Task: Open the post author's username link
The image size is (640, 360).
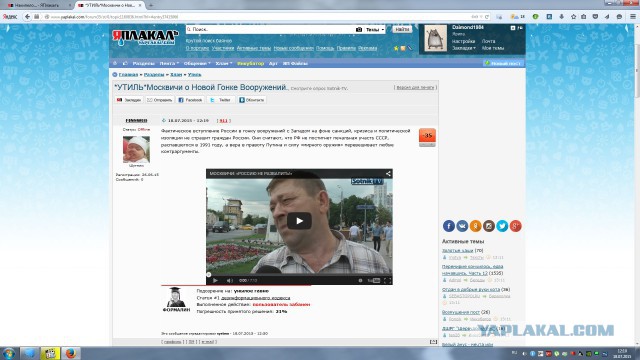Action: (136, 120)
